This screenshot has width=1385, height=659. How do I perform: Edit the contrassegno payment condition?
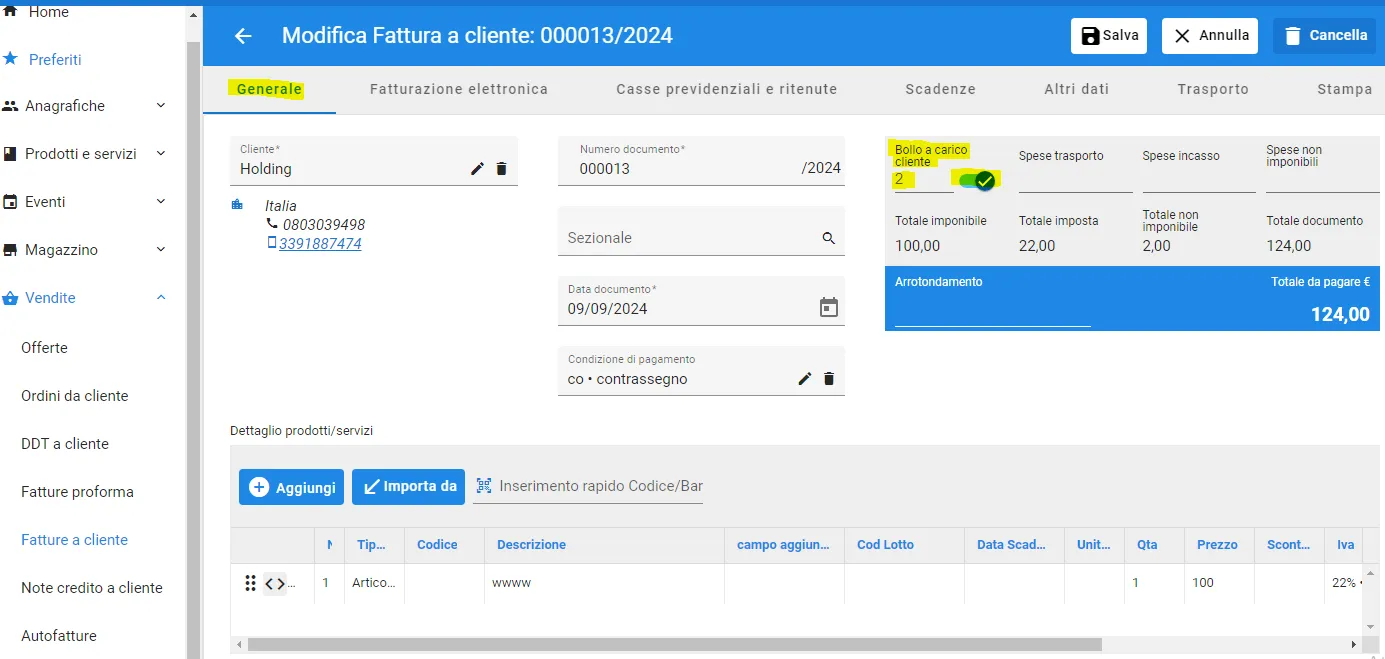(804, 379)
